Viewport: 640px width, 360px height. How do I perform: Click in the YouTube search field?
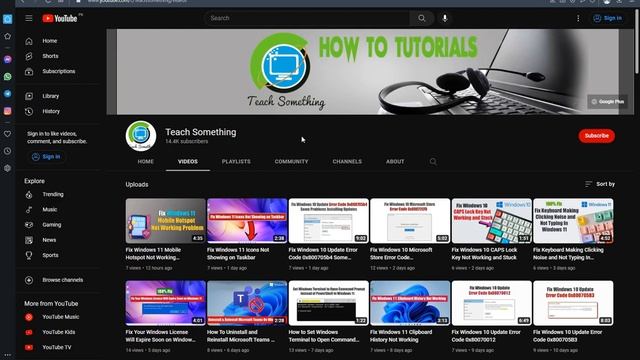coord(307,18)
